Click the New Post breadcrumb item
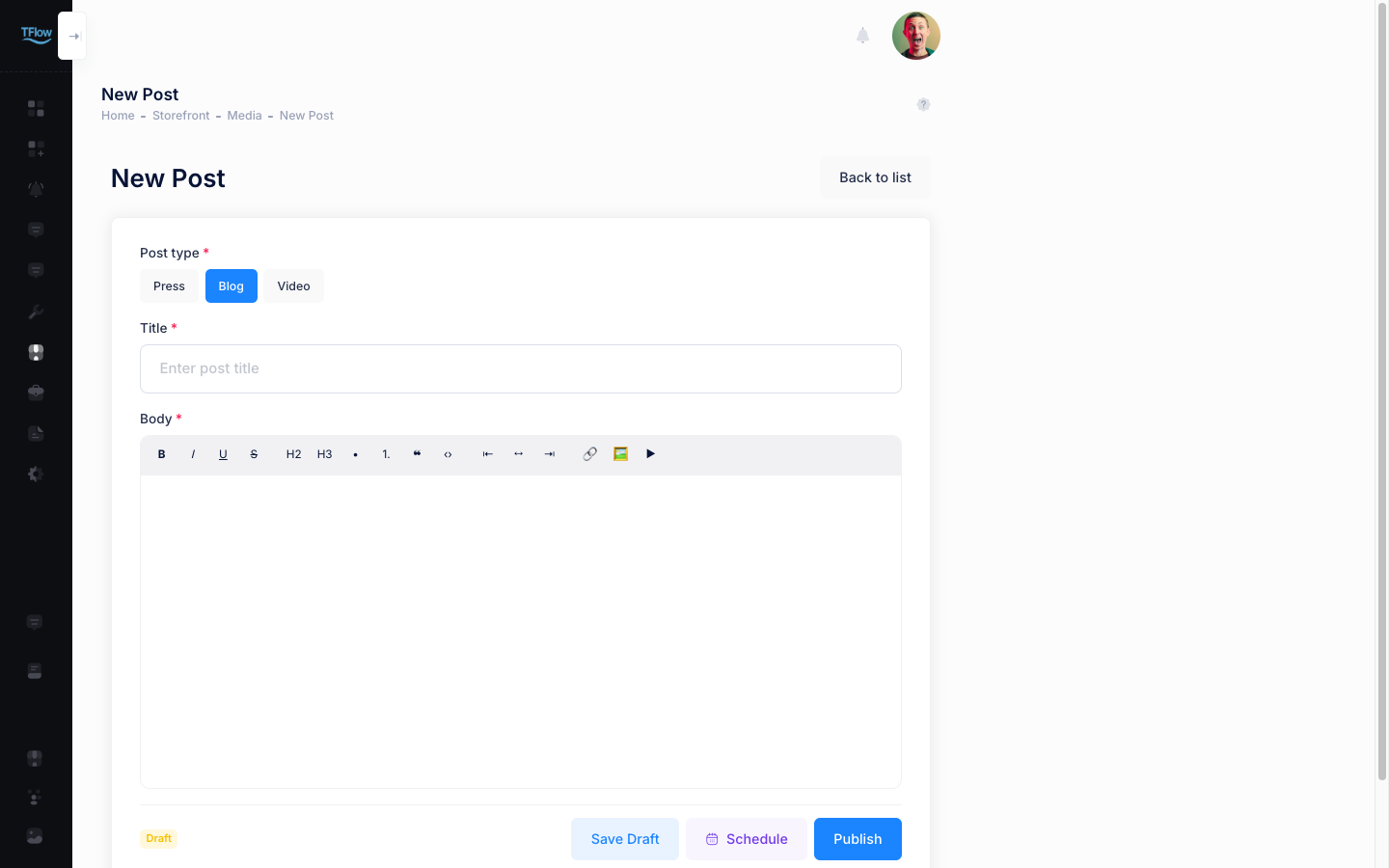 point(307,116)
